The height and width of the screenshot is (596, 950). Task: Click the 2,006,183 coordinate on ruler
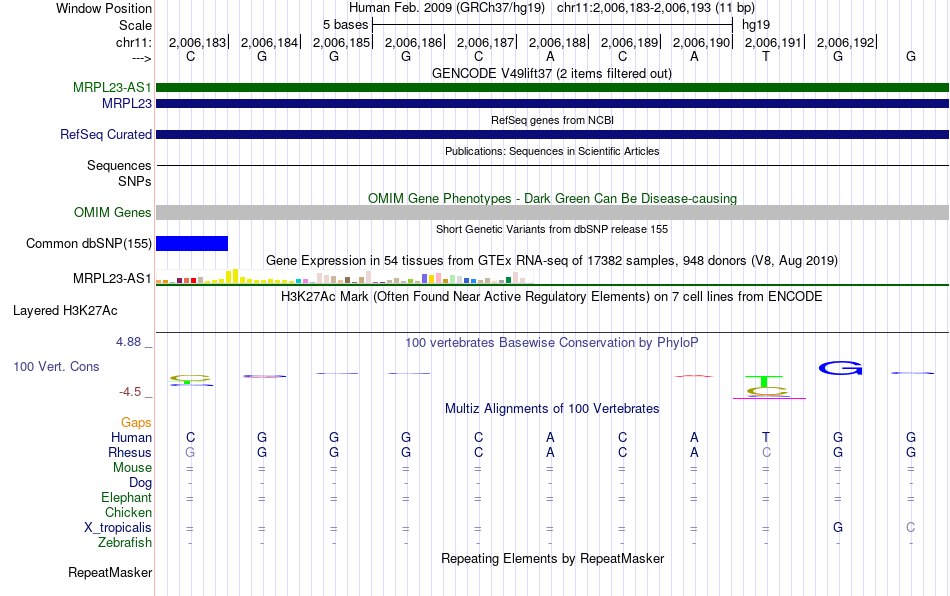[x=197, y=42]
